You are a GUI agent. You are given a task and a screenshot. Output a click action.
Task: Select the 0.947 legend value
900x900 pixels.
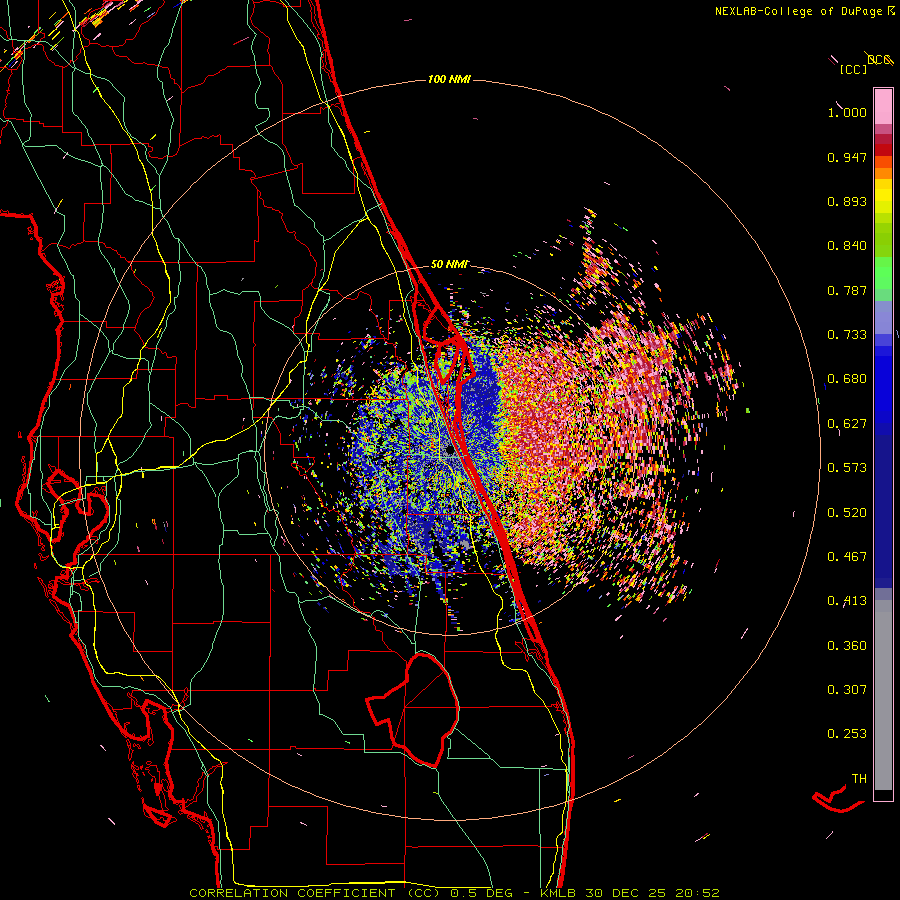click(x=847, y=157)
